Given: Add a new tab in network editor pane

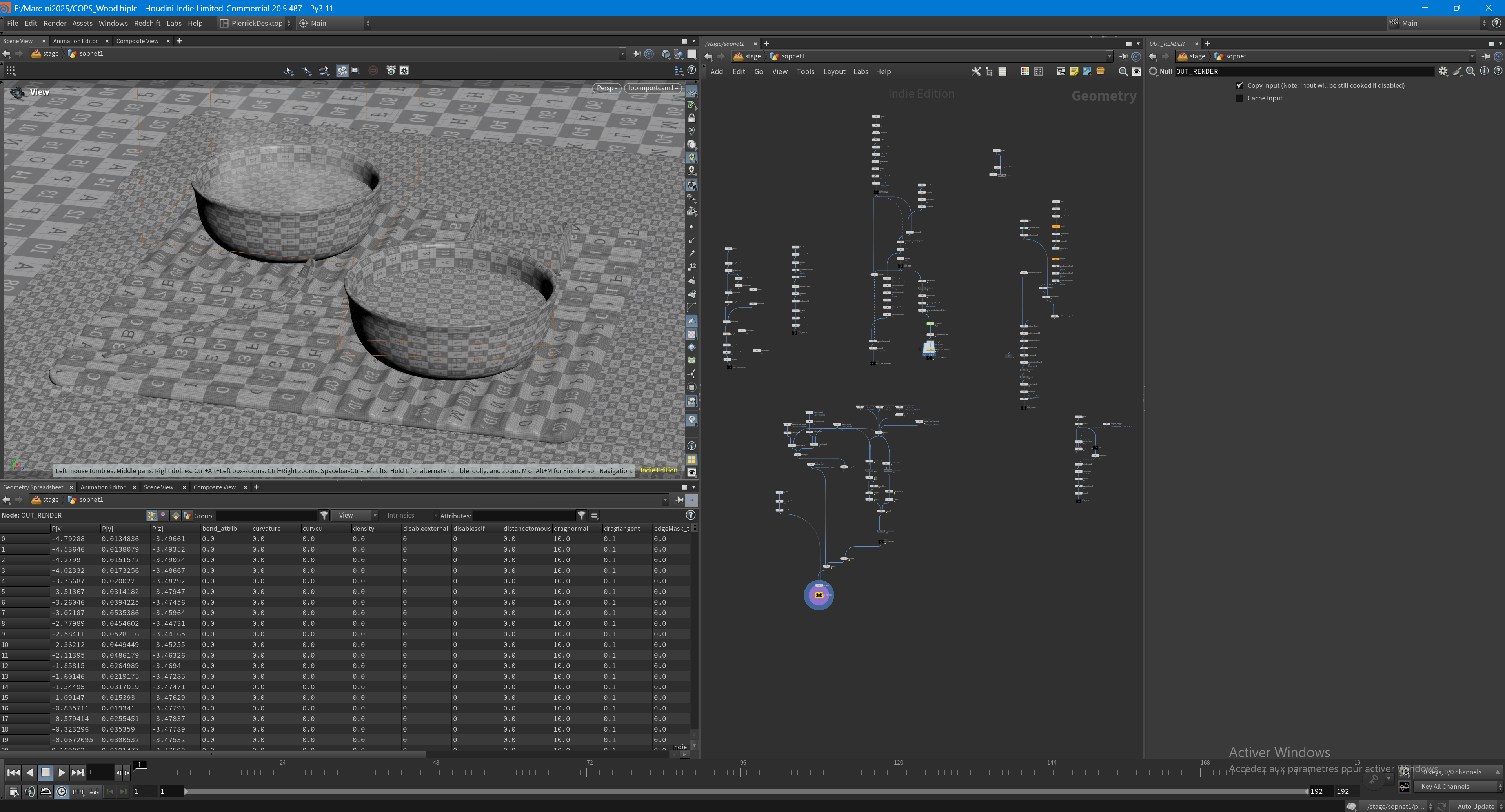Looking at the screenshot, I should click(x=766, y=44).
